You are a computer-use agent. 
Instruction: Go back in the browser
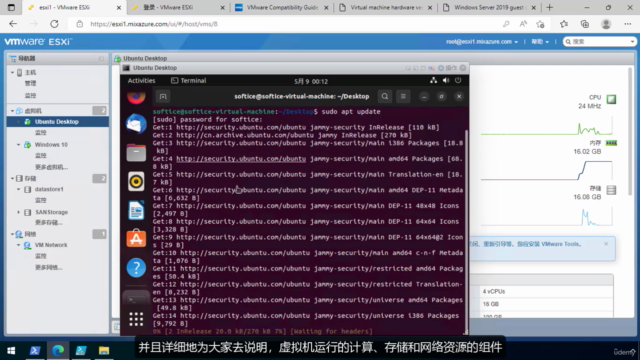coord(13,24)
